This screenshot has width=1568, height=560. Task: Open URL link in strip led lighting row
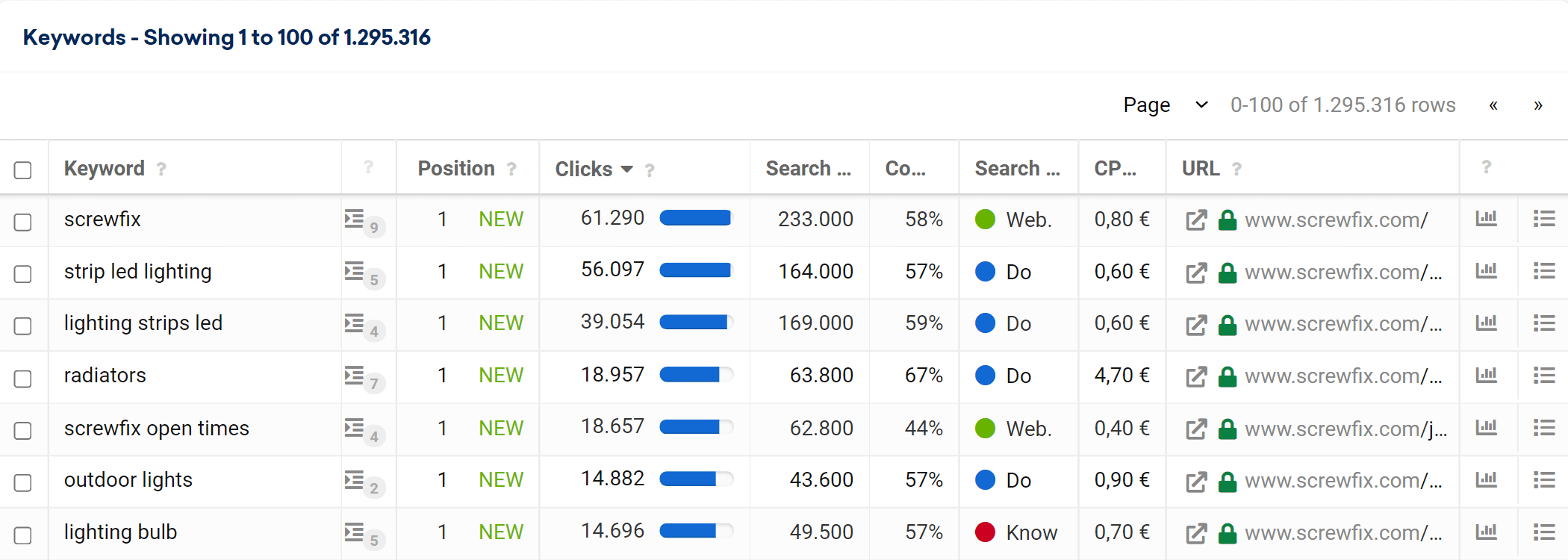point(1343,273)
